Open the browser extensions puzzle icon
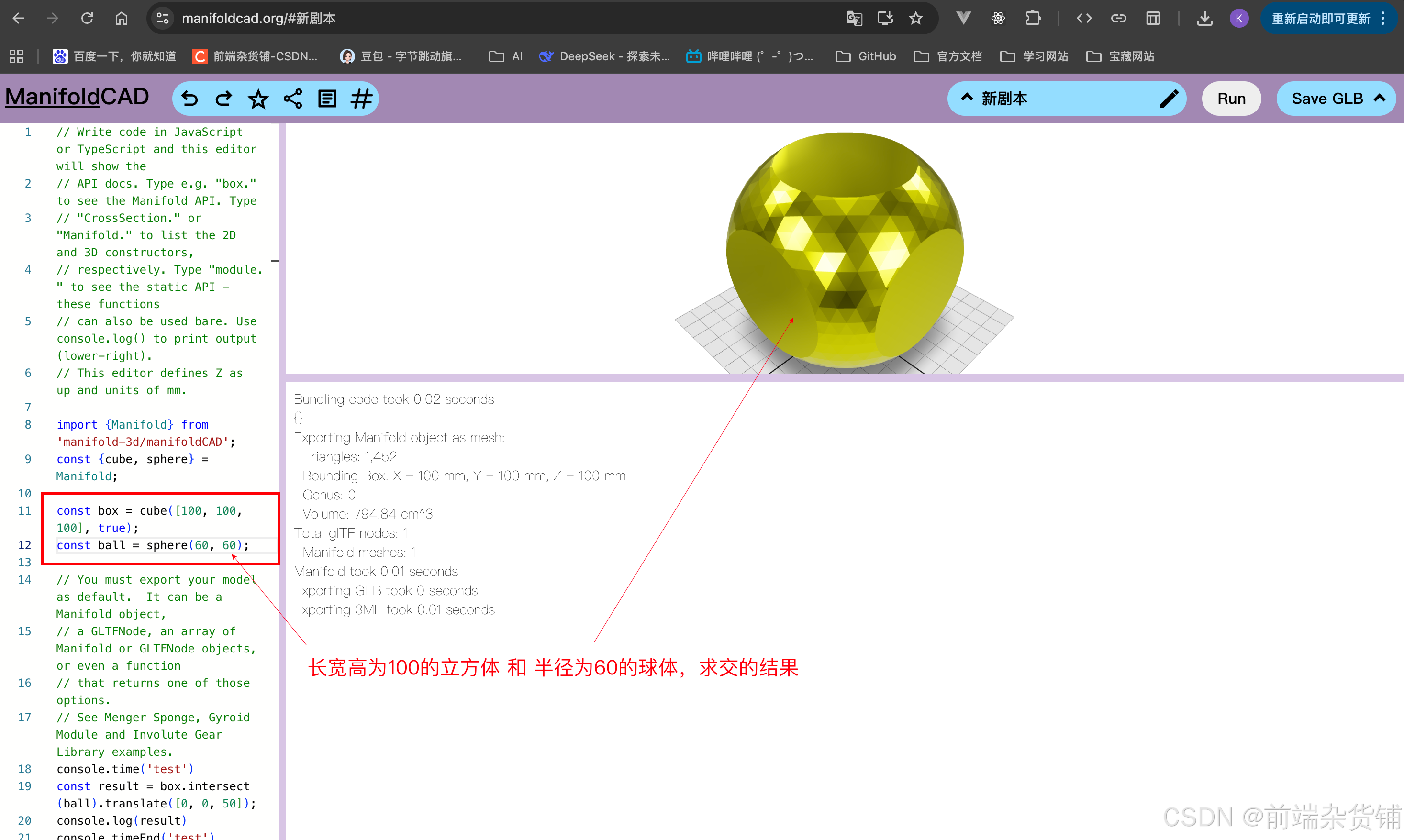Screen dimensions: 1404x840 pyautogui.click(x=1033, y=18)
